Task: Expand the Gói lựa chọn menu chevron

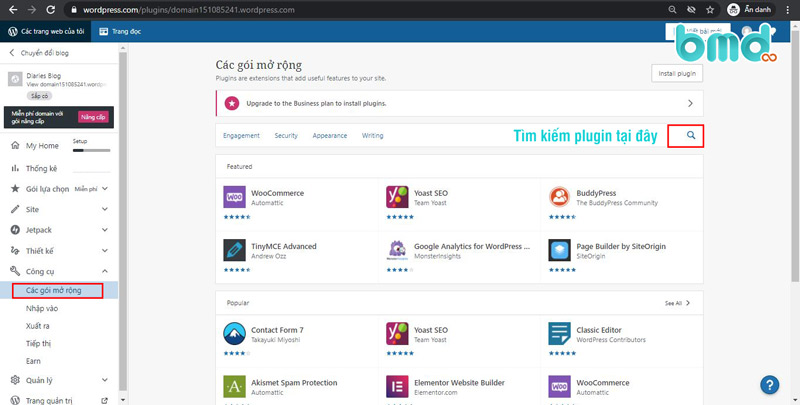Action: [105, 189]
